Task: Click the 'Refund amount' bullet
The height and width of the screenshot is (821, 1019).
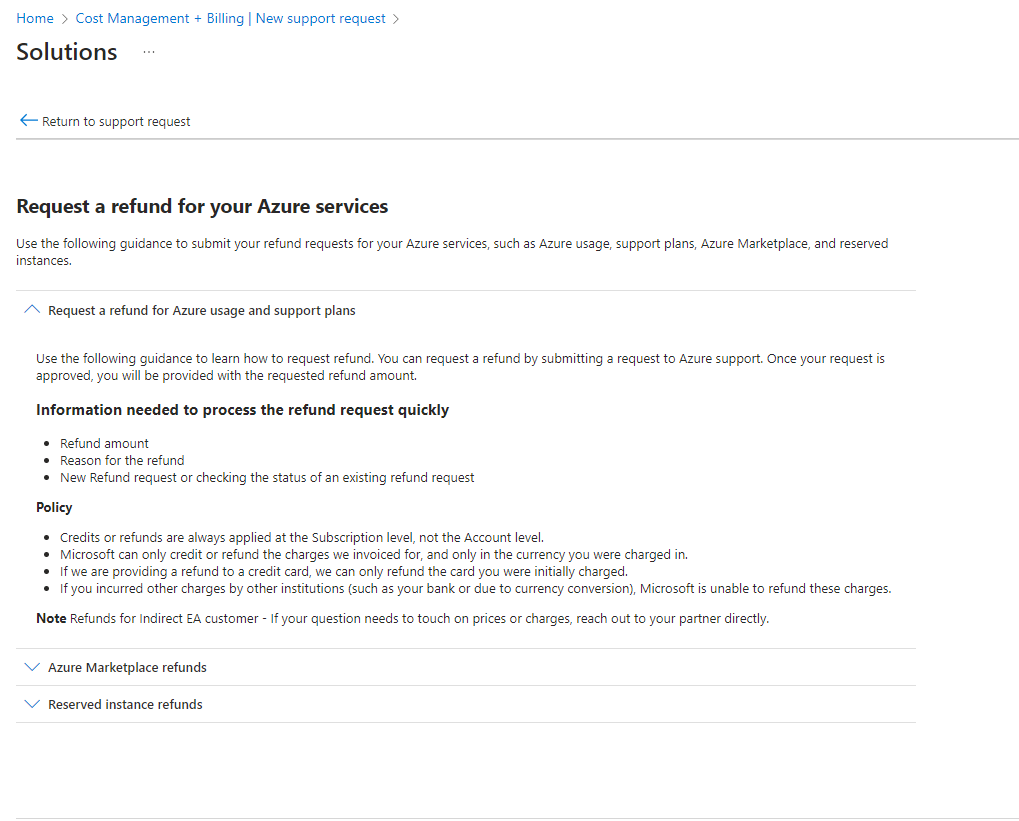Action: tap(105, 443)
